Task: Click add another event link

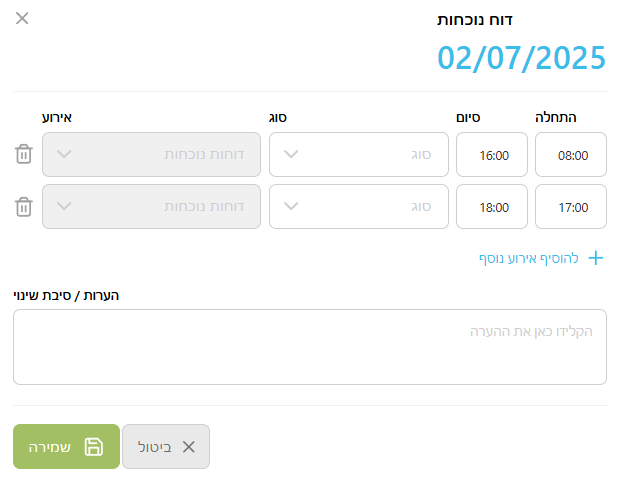Action: pyautogui.click(x=528, y=258)
